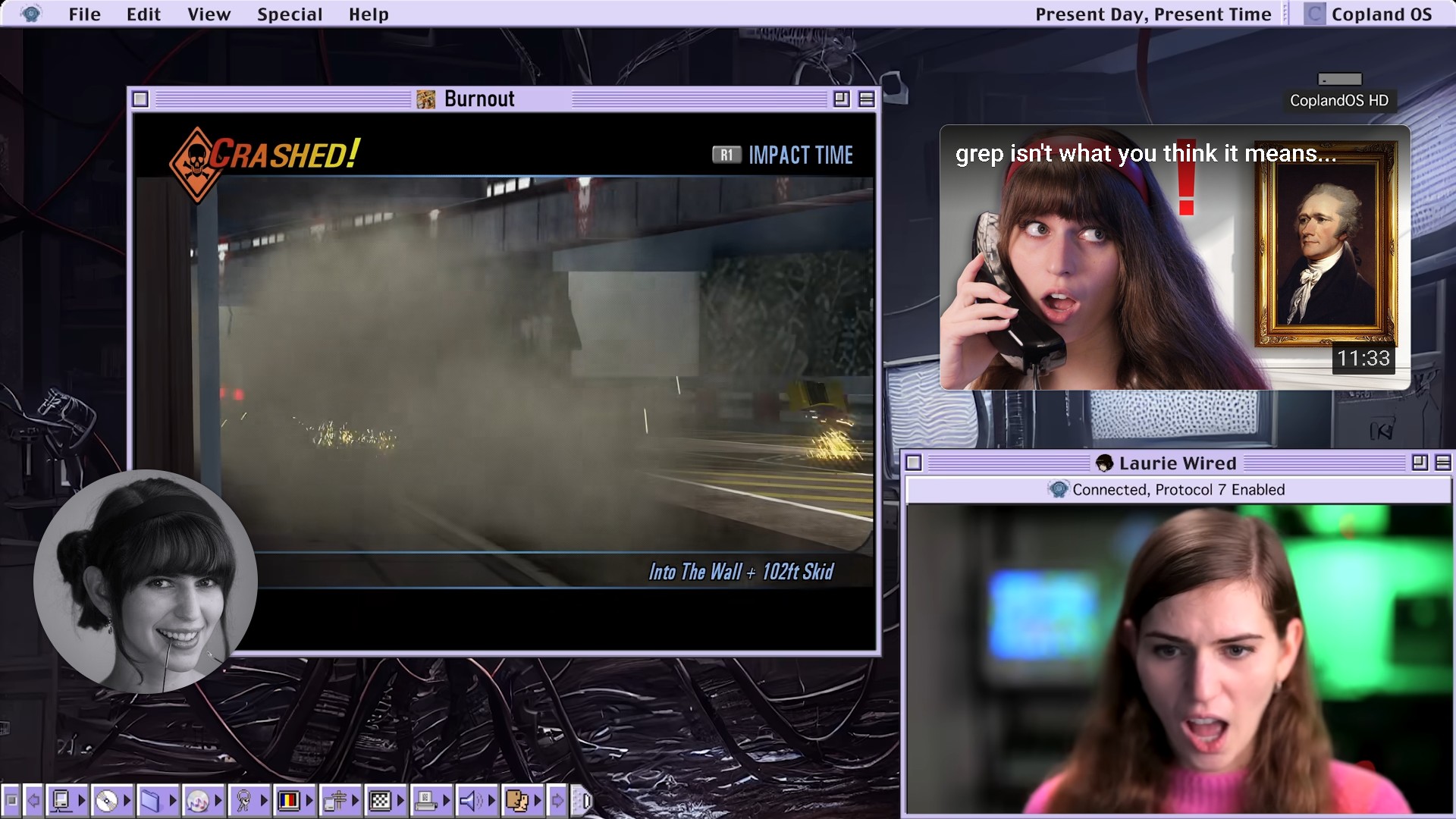The width and height of the screenshot is (1456, 819).
Task: Click the skull hazard Crashed icon
Action: pos(196,164)
